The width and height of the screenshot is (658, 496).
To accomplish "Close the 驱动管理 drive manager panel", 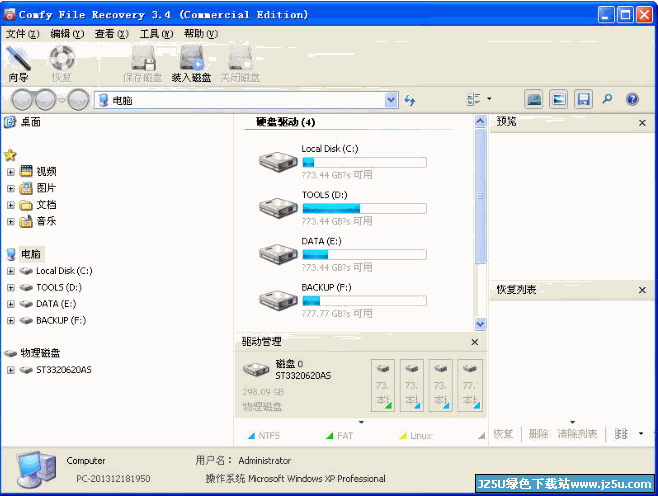I will pos(475,342).
